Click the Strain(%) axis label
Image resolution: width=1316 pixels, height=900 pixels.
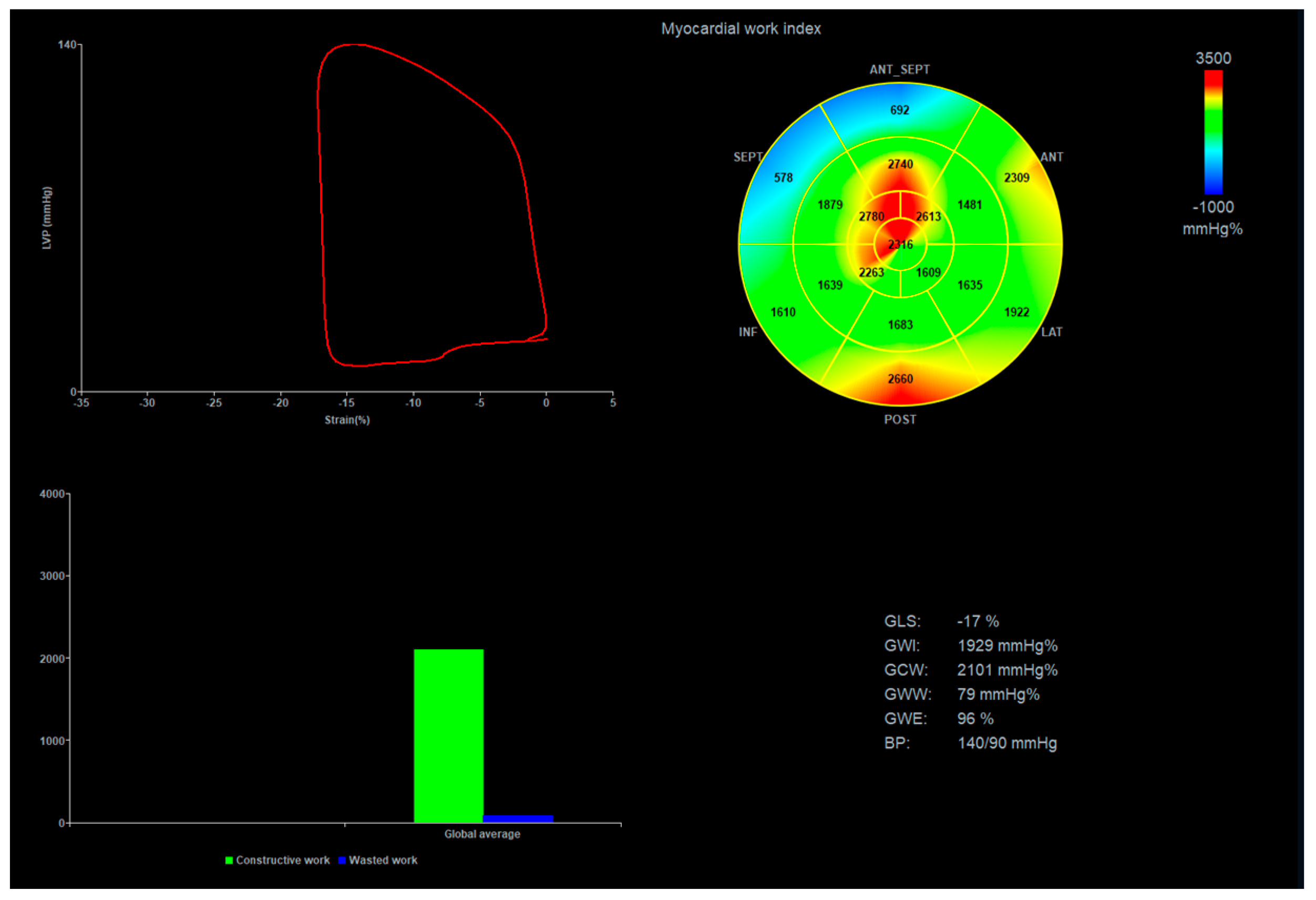tap(347, 420)
